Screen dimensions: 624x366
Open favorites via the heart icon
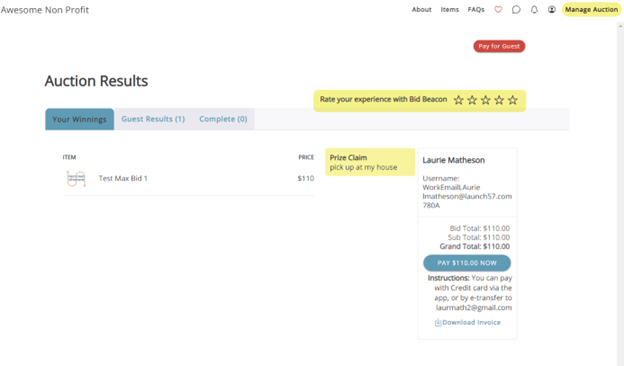498,10
